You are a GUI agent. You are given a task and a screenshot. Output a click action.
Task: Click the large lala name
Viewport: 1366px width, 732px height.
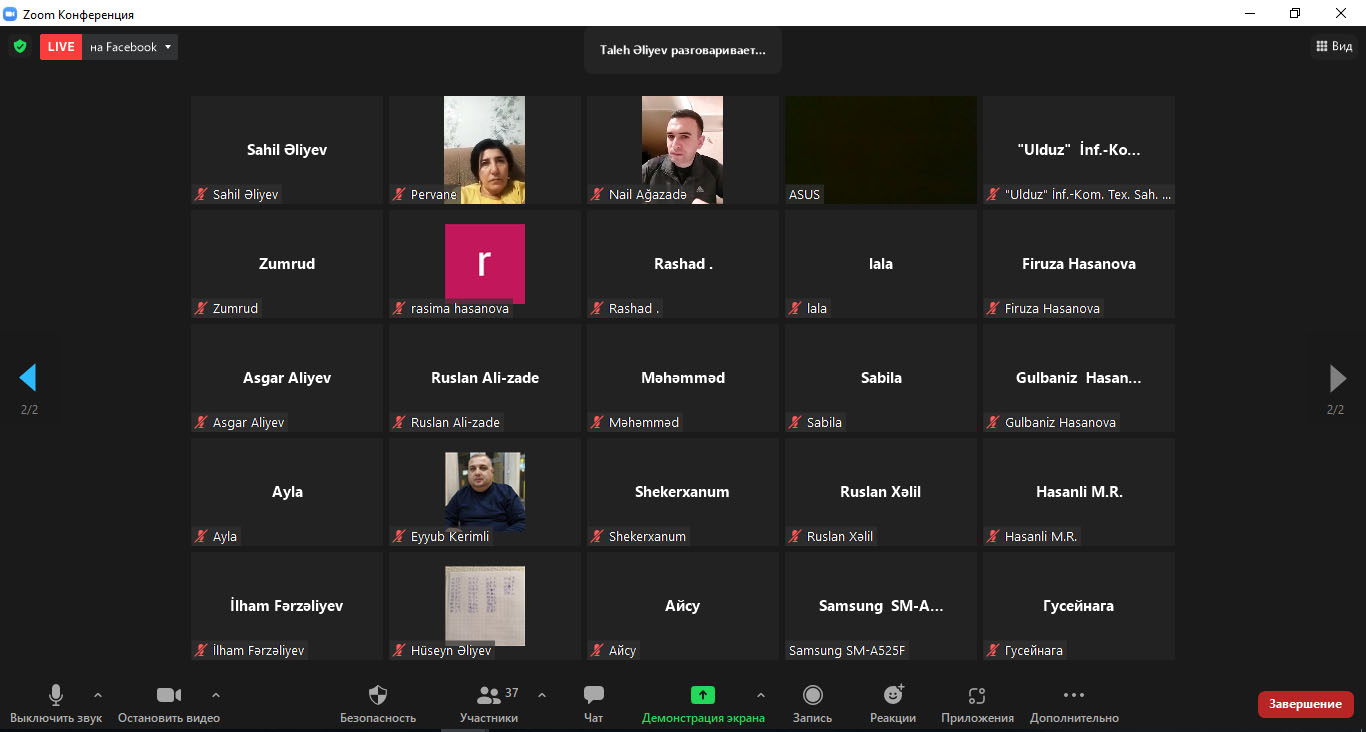point(881,264)
